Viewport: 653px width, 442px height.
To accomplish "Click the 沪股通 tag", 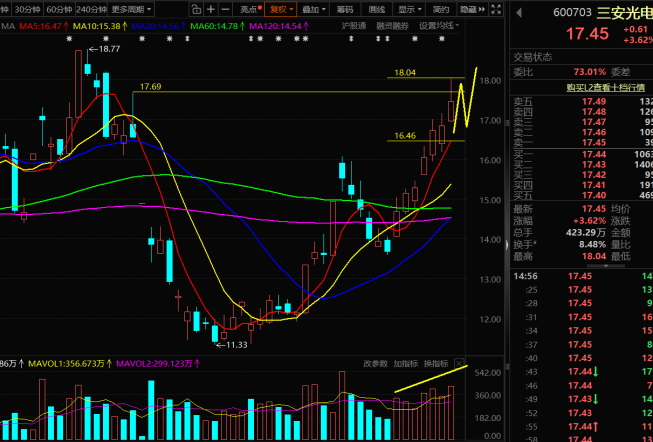I will [354, 26].
